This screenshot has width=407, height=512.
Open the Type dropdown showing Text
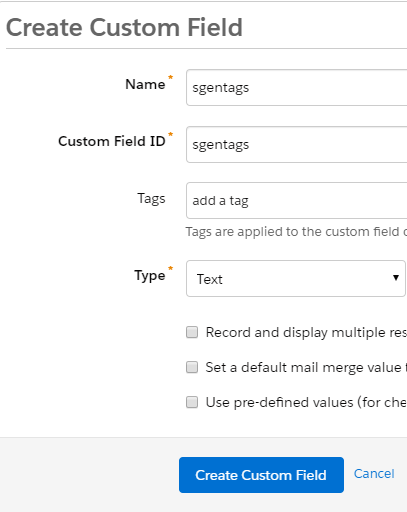(x=296, y=279)
